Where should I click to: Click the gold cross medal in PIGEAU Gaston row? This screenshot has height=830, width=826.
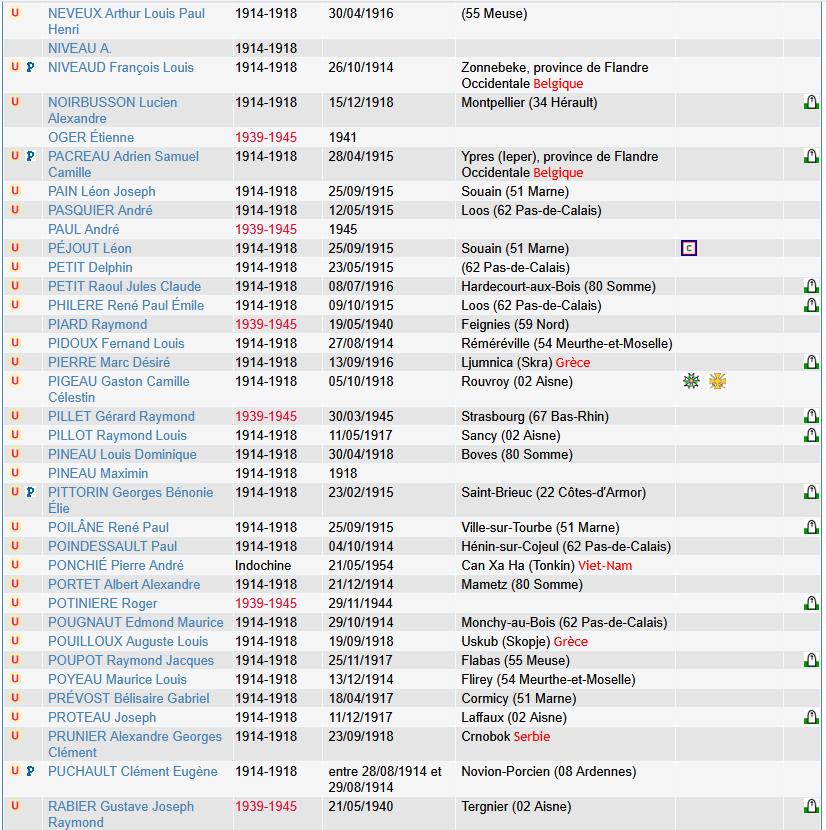pyautogui.click(x=717, y=381)
